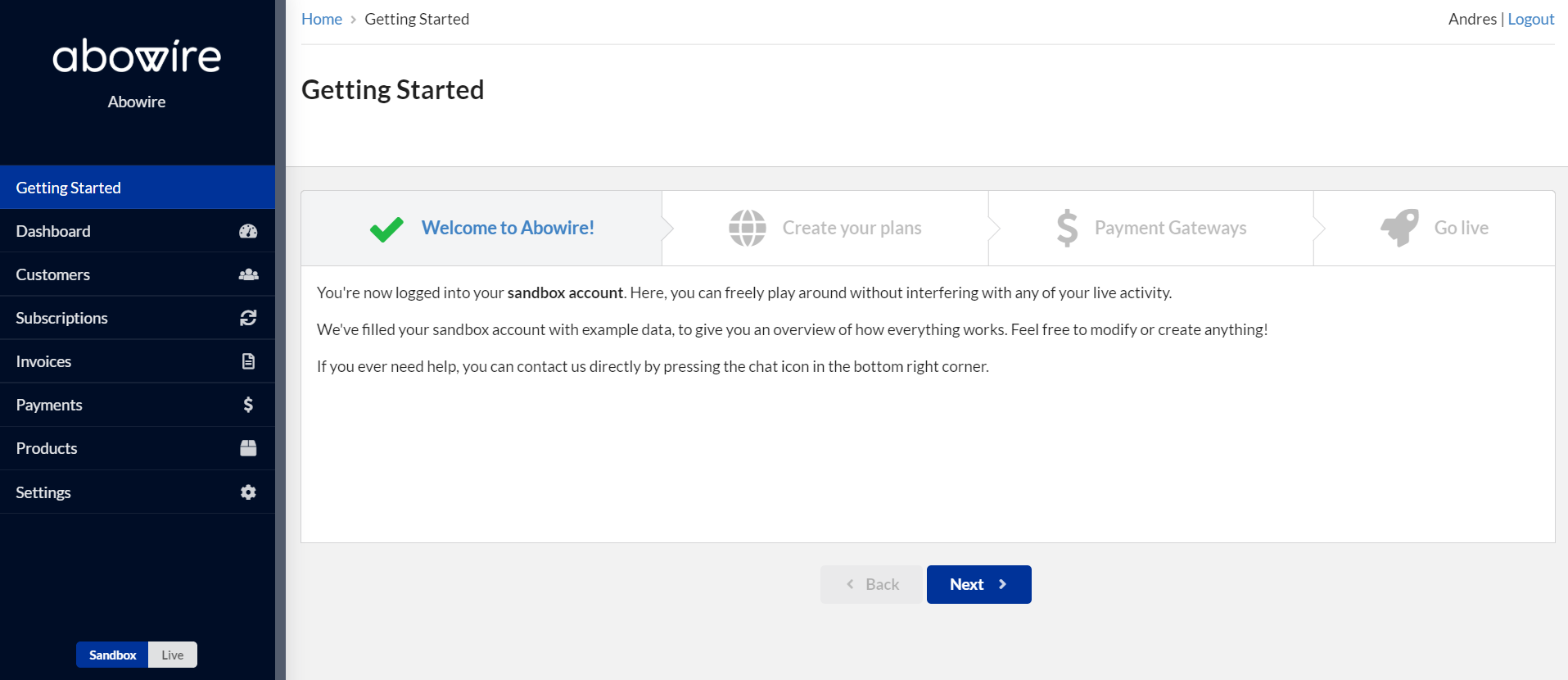Select the Payment Gateways step

pyautogui.click(x=1151, y=228)
